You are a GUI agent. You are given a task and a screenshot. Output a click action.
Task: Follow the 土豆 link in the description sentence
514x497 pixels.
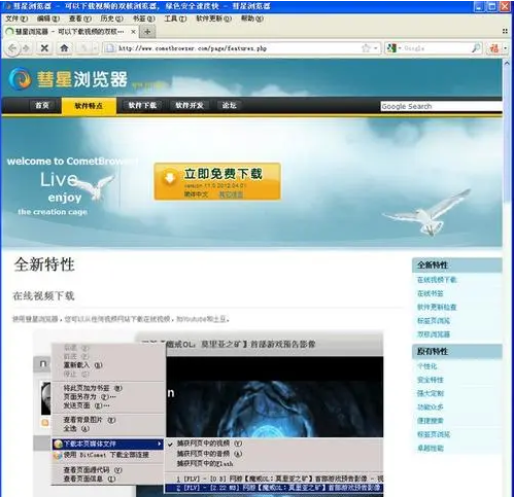[x=219, y=319]
